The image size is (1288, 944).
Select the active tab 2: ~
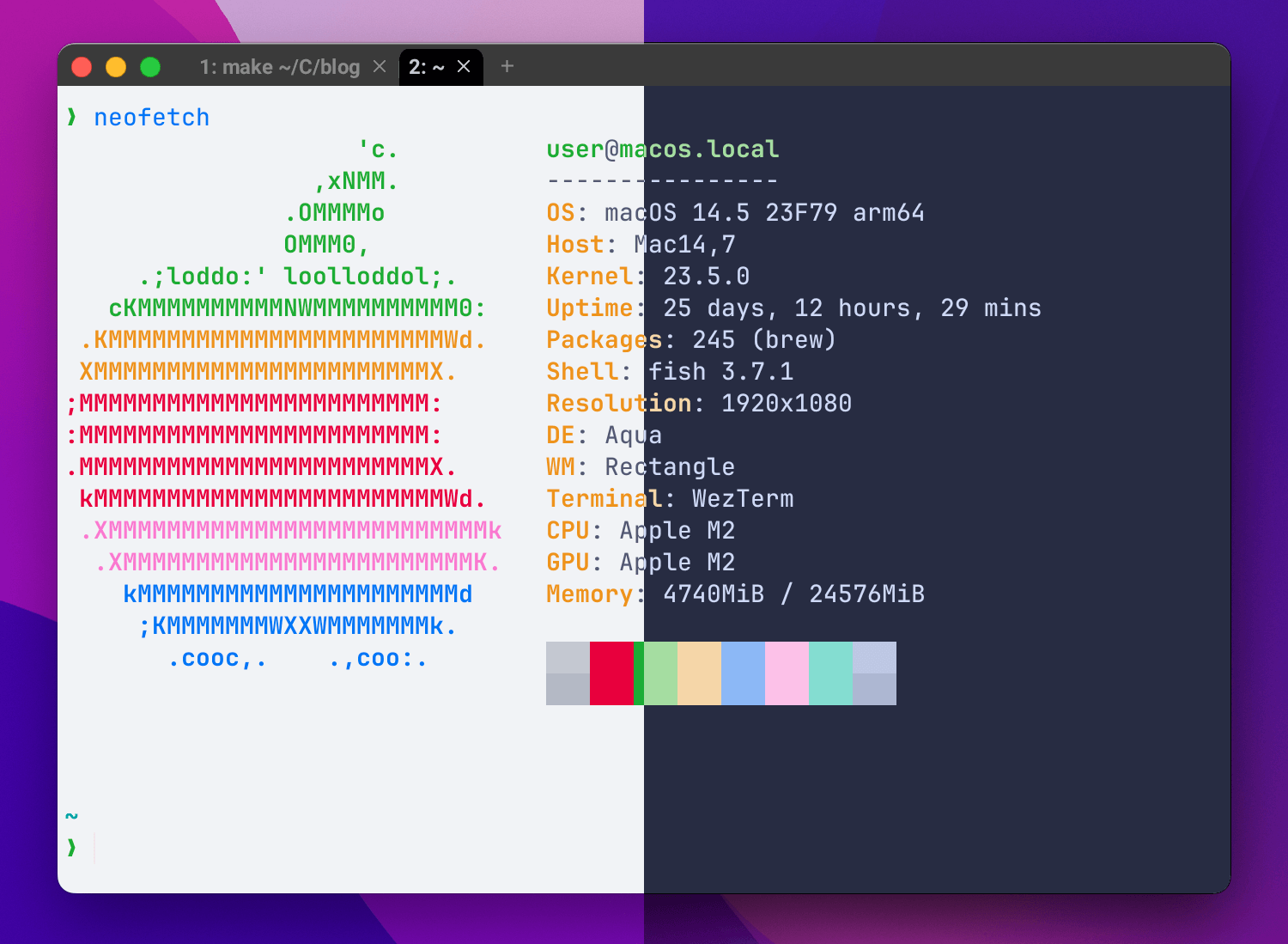427,67
